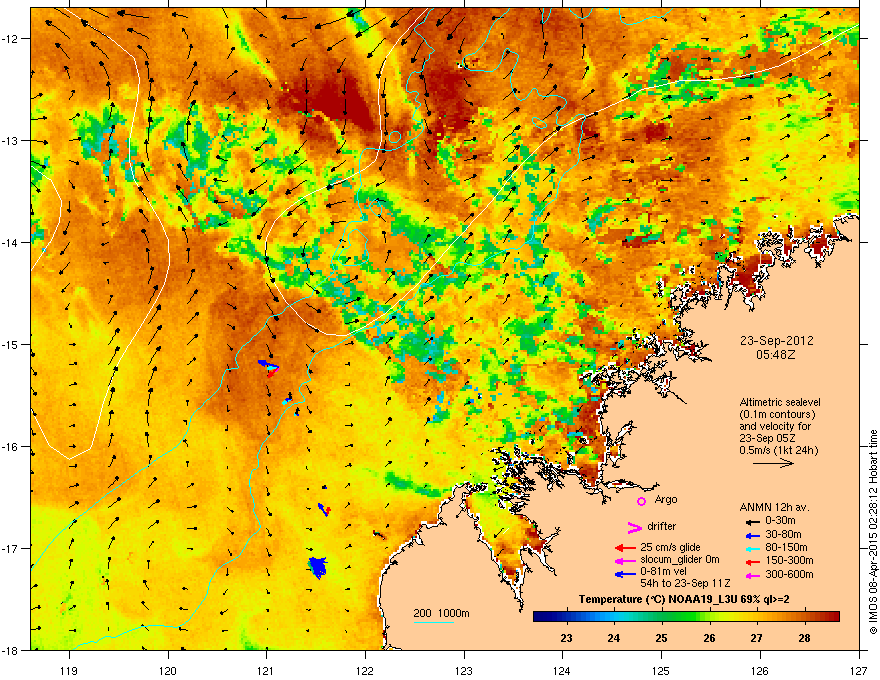Click the 0.5m/s (1kt 24h) text
Screen dimensions: 880x680
pyautogui.click(x=778, y=450)
